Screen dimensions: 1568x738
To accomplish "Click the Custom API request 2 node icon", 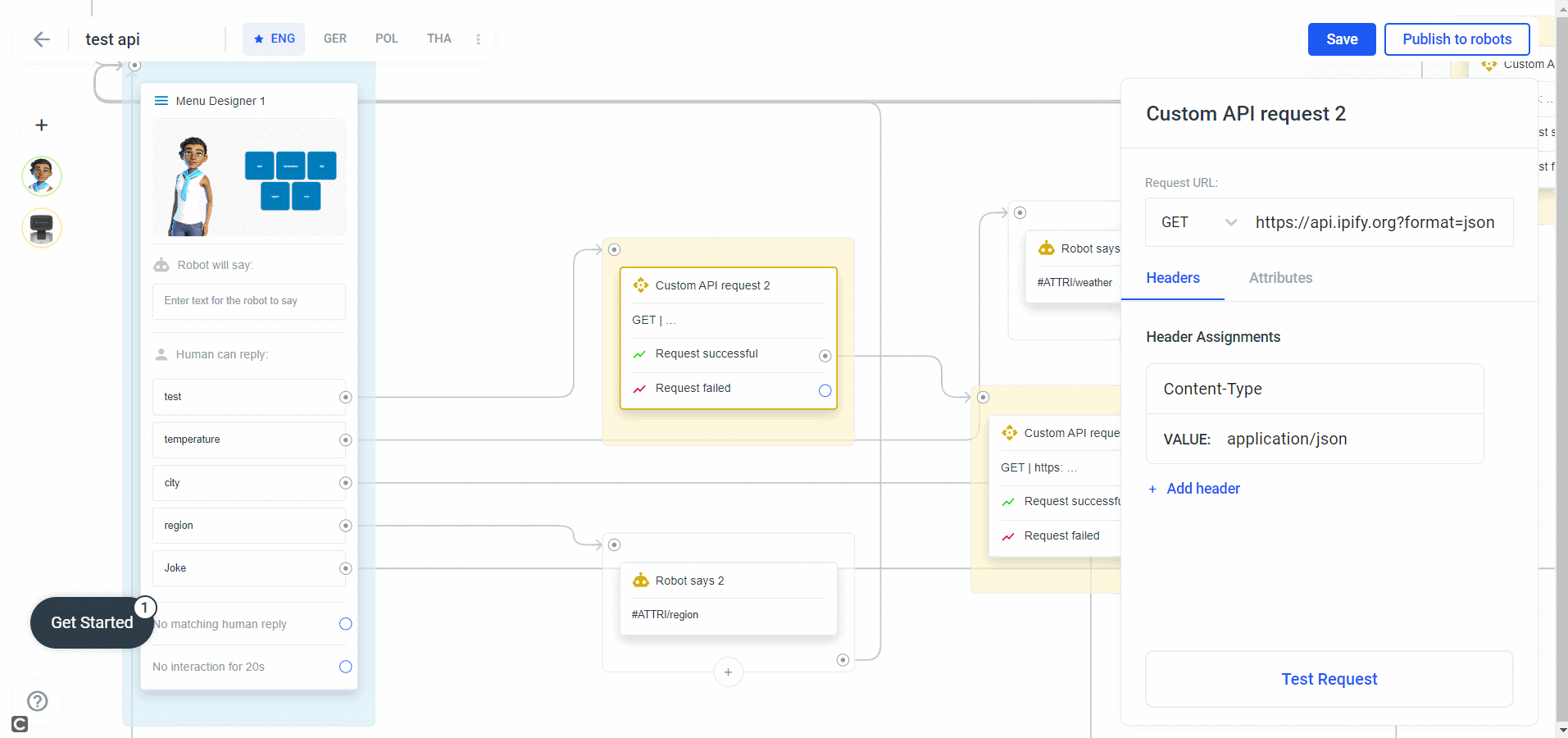I will click(641, 285).
